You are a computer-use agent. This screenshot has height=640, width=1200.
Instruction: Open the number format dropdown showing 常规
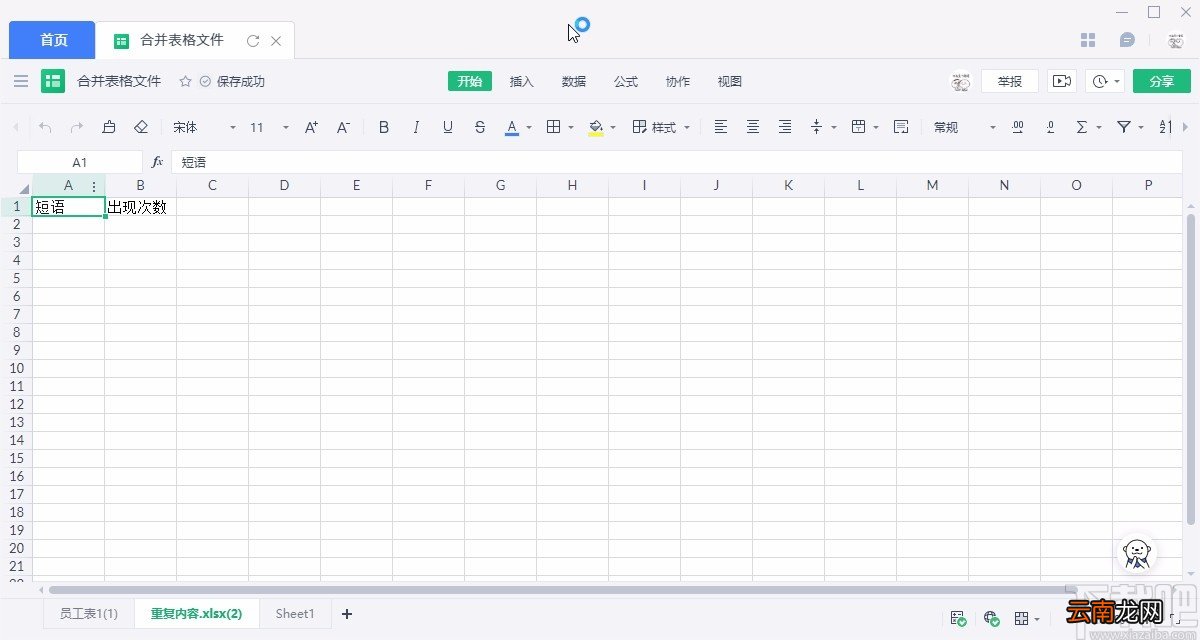point(965,127)
